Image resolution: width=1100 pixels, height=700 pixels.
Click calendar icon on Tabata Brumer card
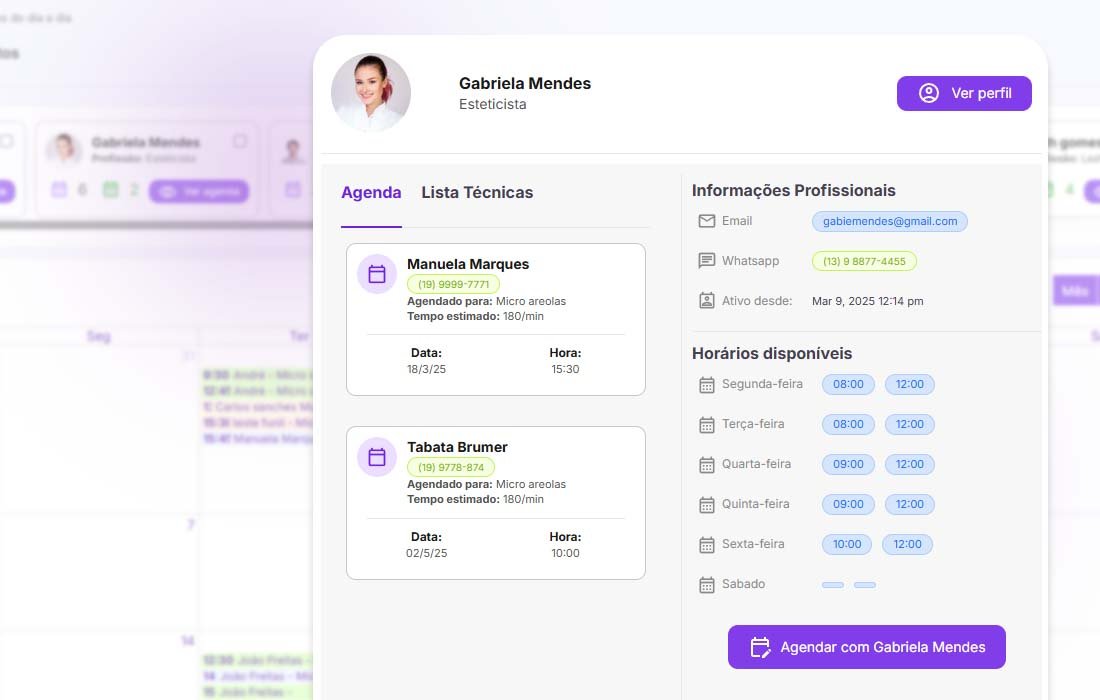377,457
